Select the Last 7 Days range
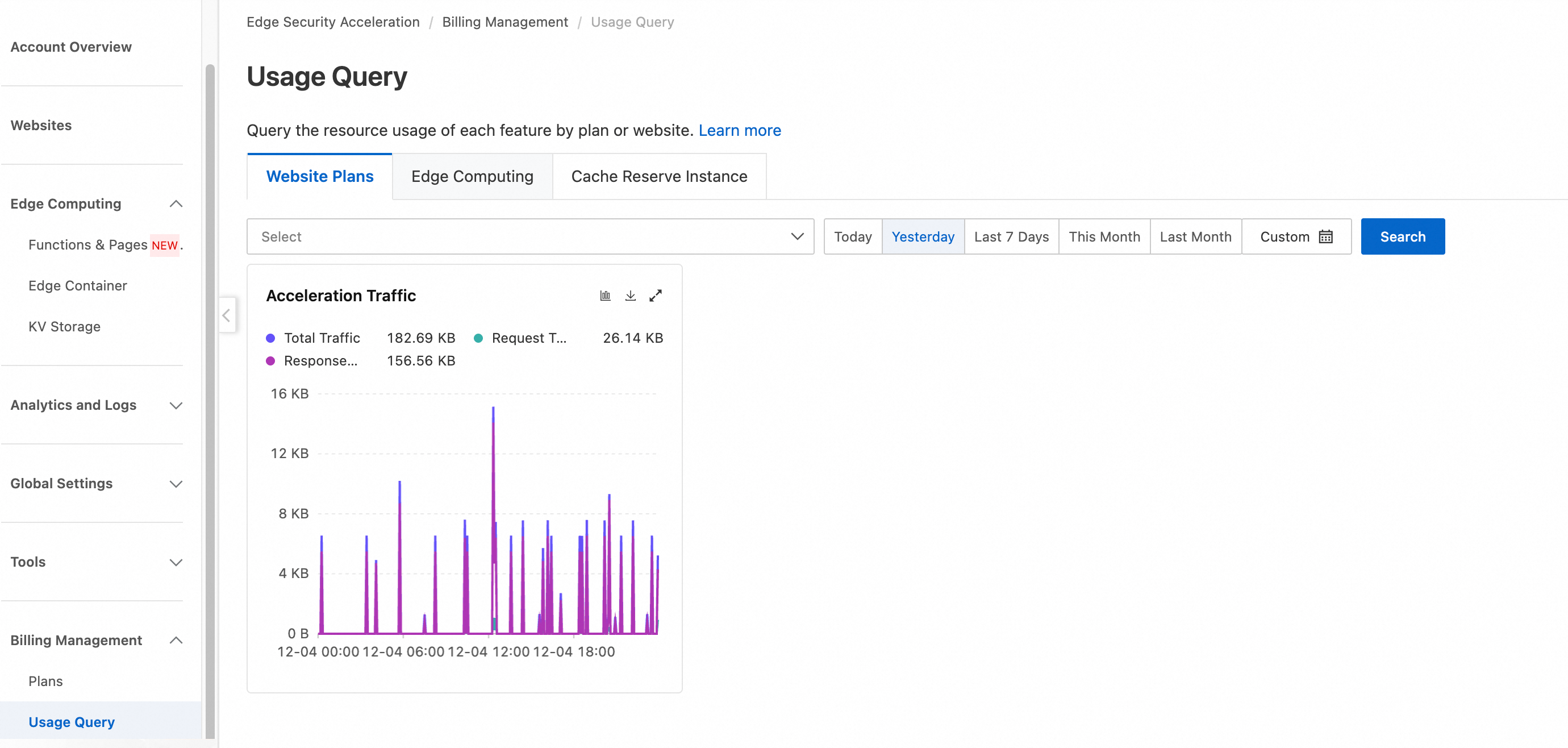Image resolution: width=1568 pixels, height=748 pixels. click(1011, 236)
